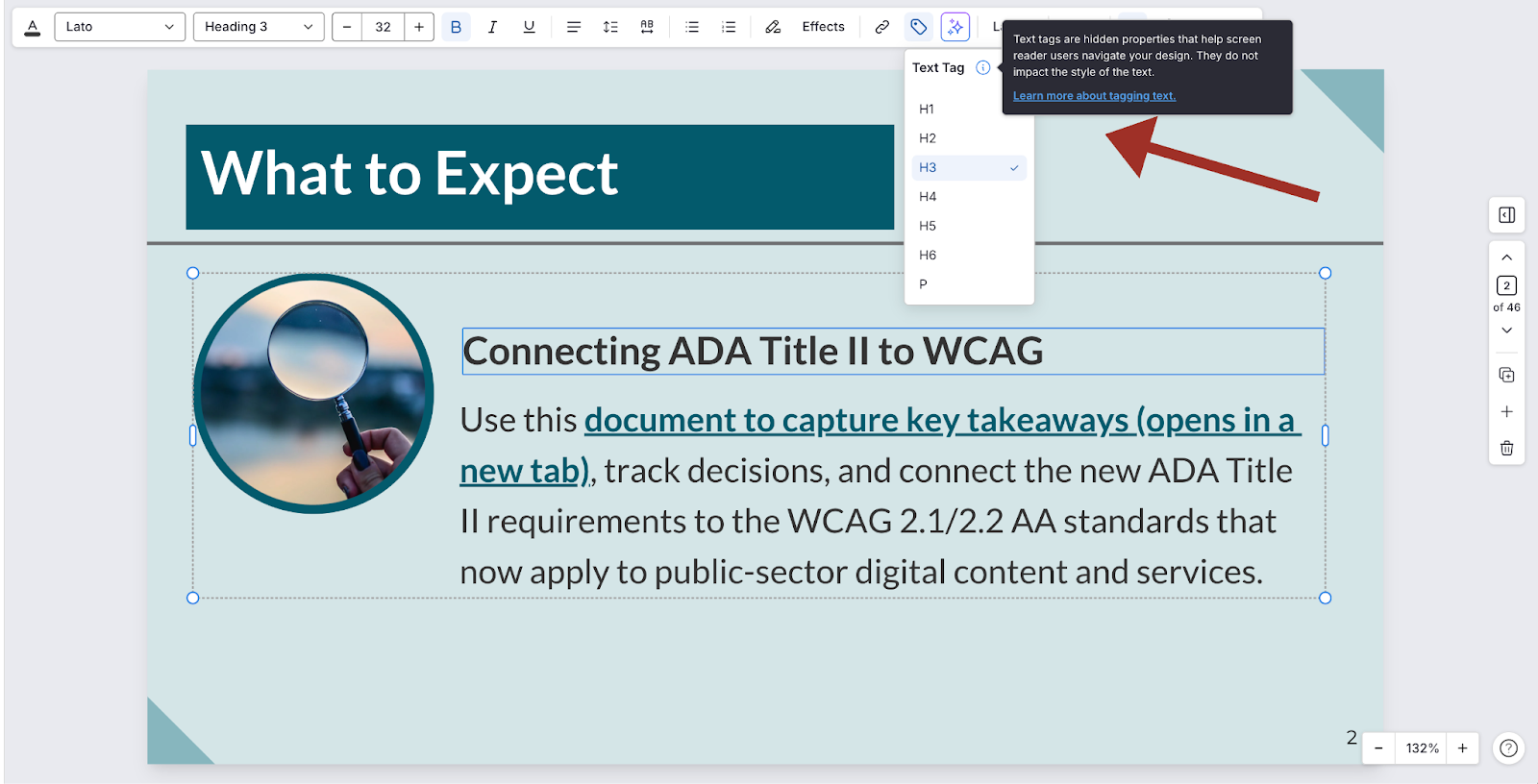Click the document to capture key takeaways link
This screenshot has width=1538, height=784.
(879, 445)
